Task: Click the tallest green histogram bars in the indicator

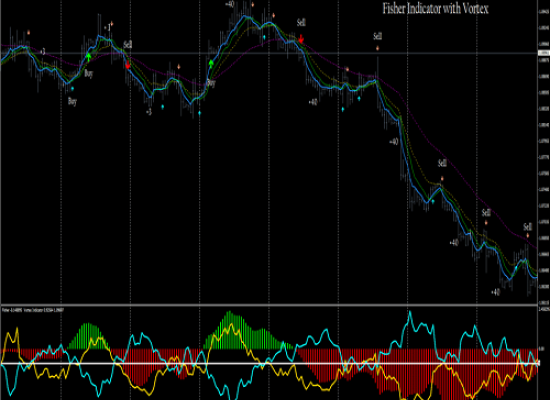Action: pyautogui.click(x=229, y=329)
